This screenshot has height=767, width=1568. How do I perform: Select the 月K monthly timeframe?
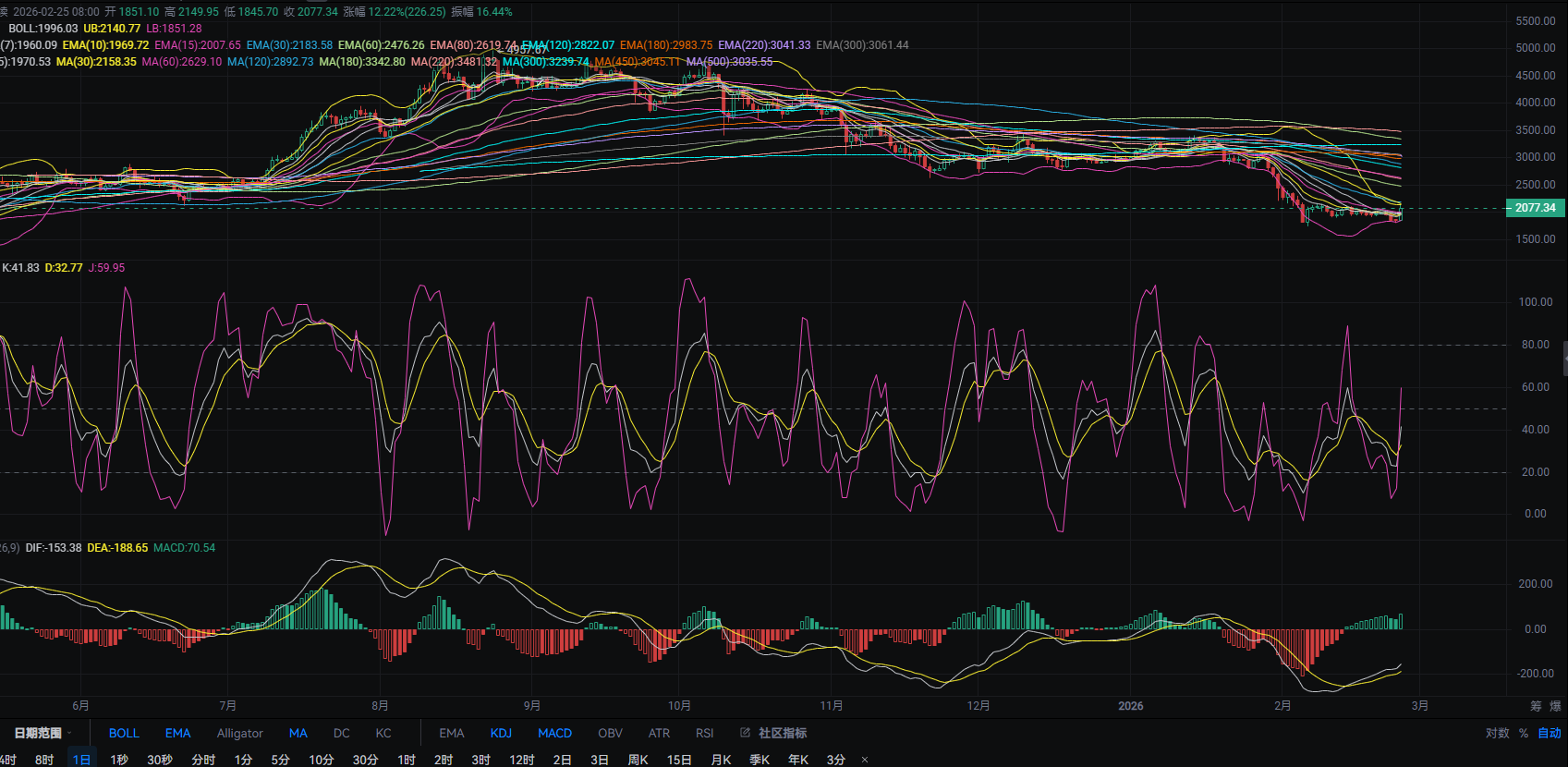click(721, 760)
